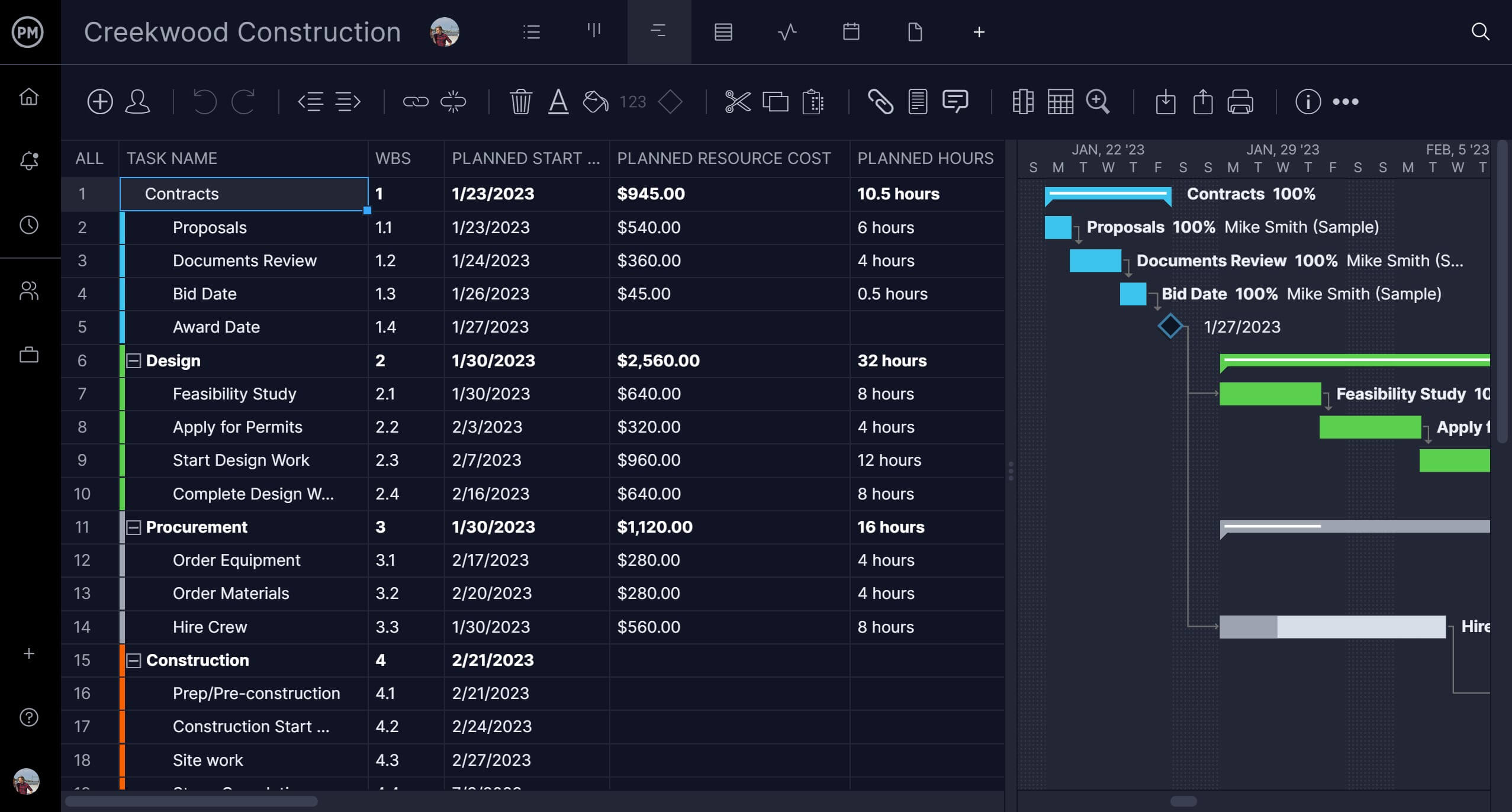This screenshot has height=812, width=1512.
Task: Click the Award Date milestone marker
Action: pyautogui.click(x=1169, y=327)
